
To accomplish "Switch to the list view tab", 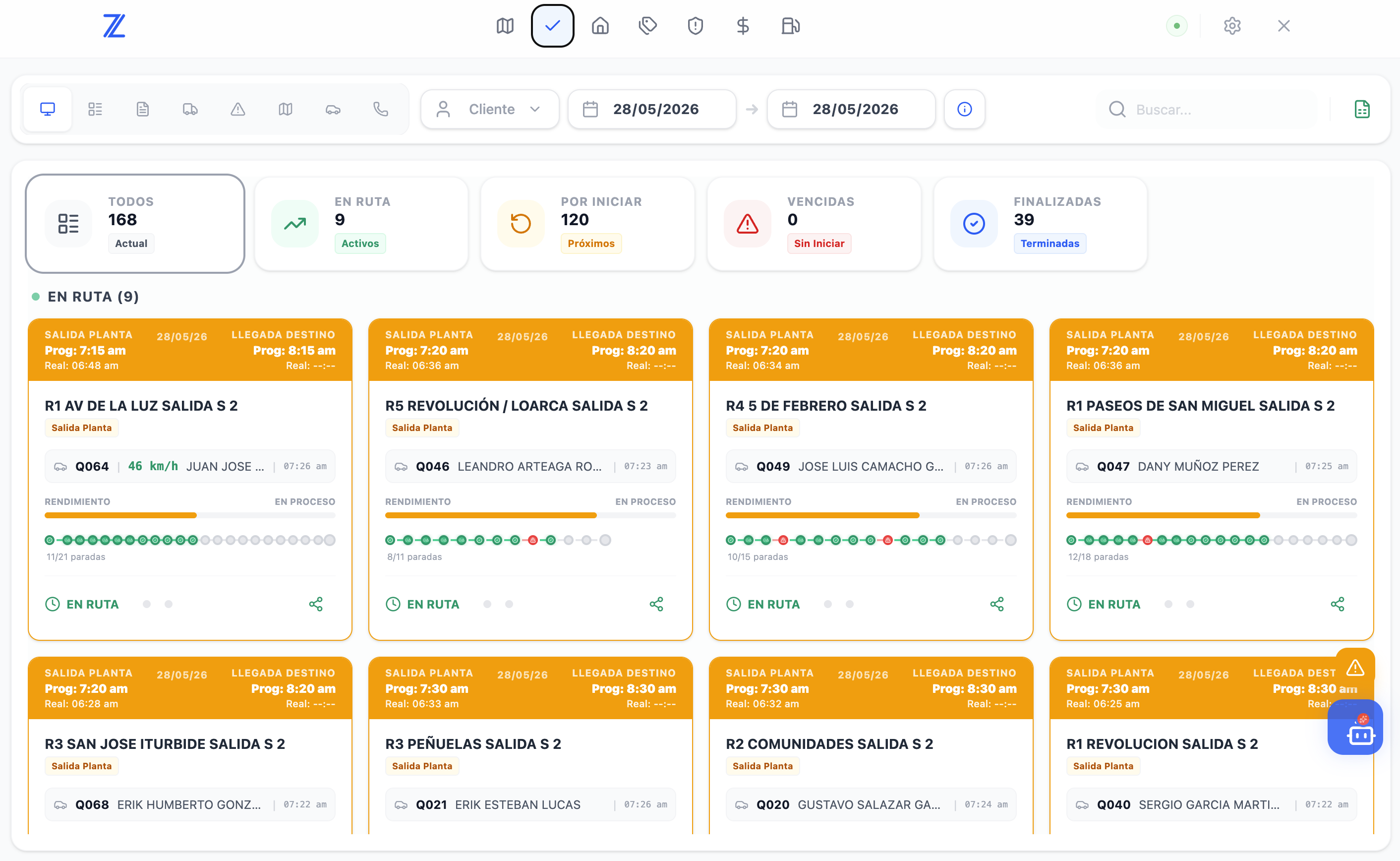I will 95,109.
